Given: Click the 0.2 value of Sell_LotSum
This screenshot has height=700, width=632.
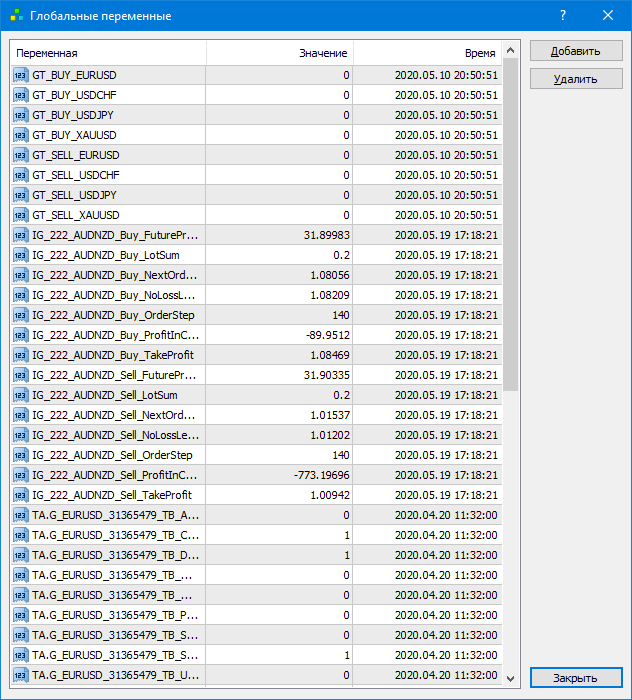Looking at the screenshot, I should (x=341, y=395).
